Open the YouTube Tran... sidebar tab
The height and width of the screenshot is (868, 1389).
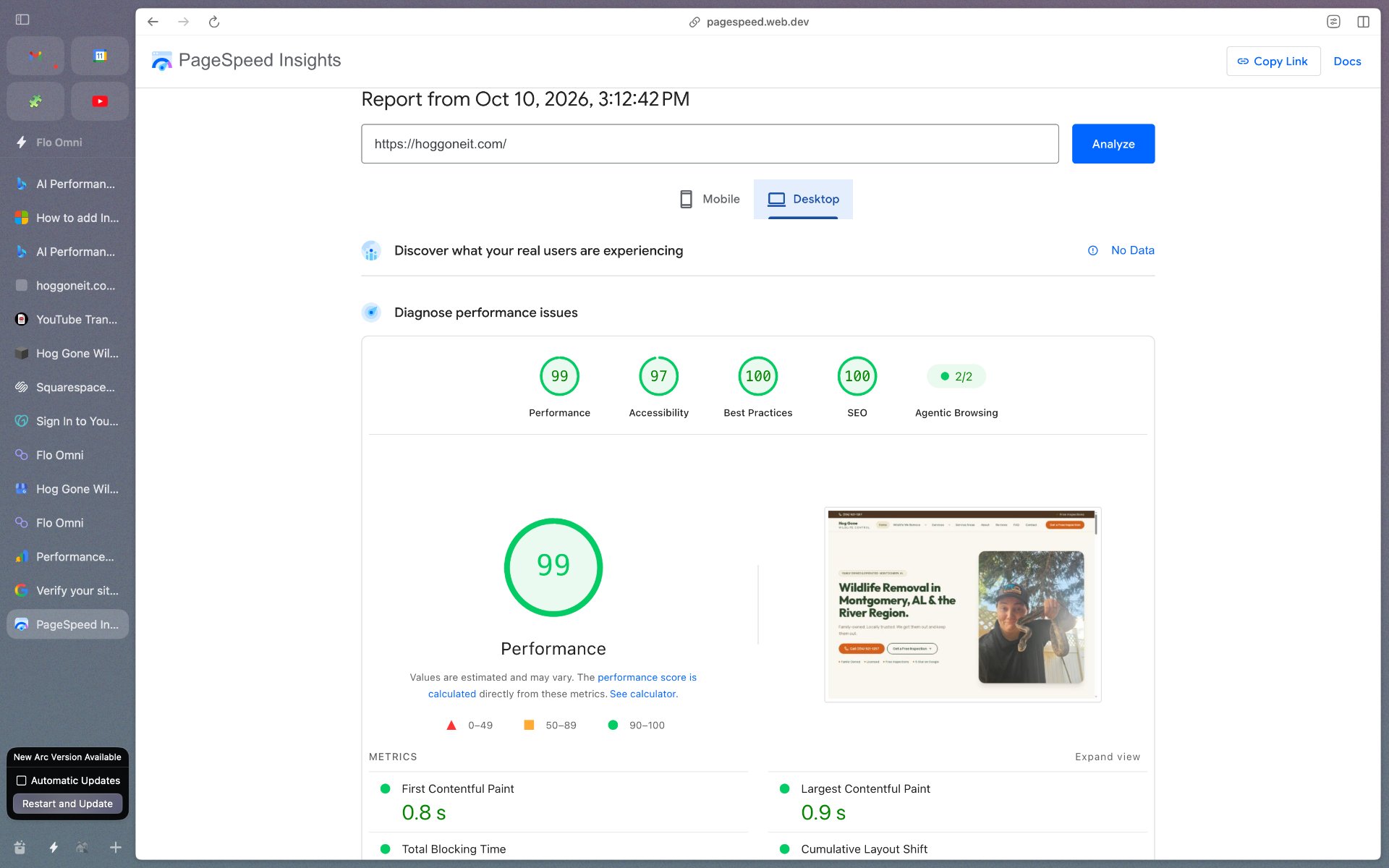pos(68,320)
